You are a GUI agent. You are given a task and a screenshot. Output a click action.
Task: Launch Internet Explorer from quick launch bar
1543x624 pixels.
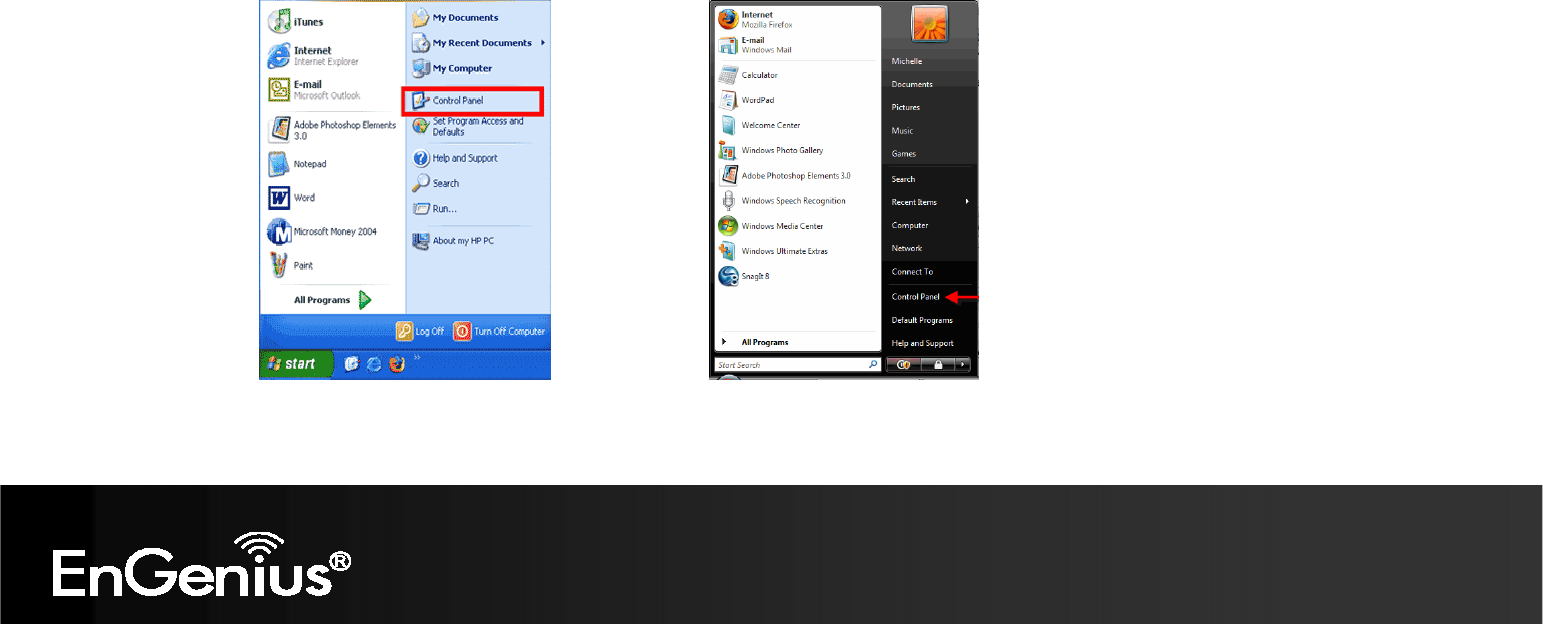pyautogui.click(x=374, y=364)
